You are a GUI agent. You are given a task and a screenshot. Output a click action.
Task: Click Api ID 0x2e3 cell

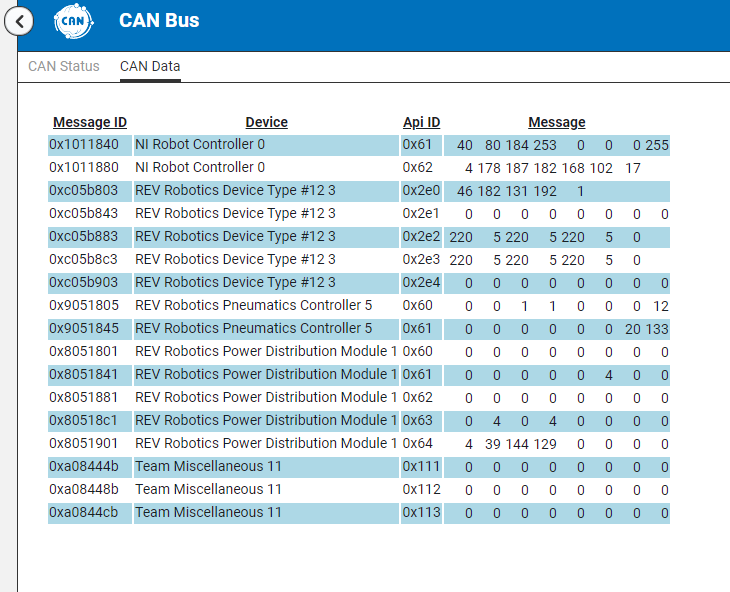pyautogui.click(x=421, y=260)
